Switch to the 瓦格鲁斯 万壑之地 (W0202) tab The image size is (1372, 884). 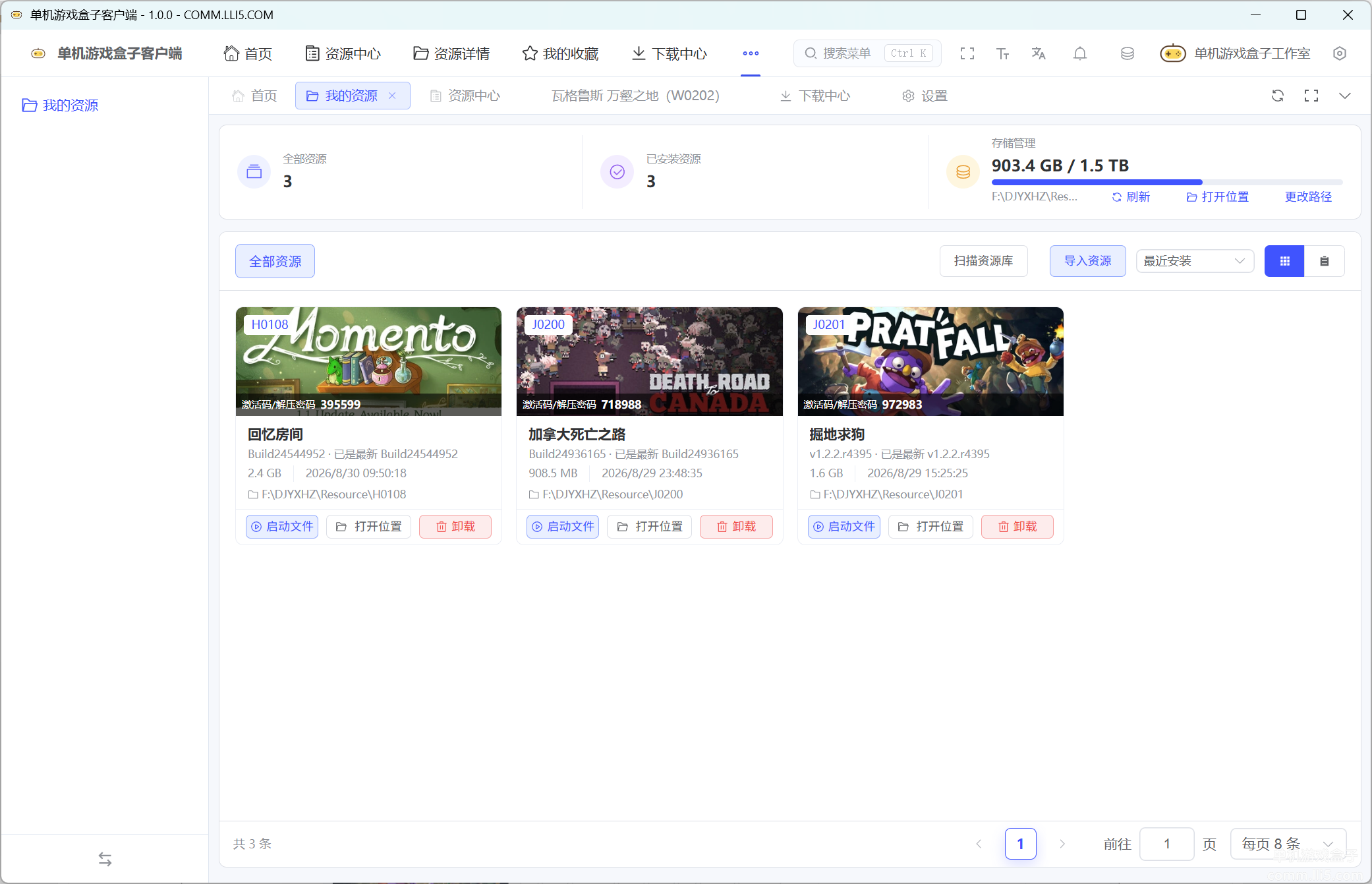pyautogui.click(x=635, y=96)
